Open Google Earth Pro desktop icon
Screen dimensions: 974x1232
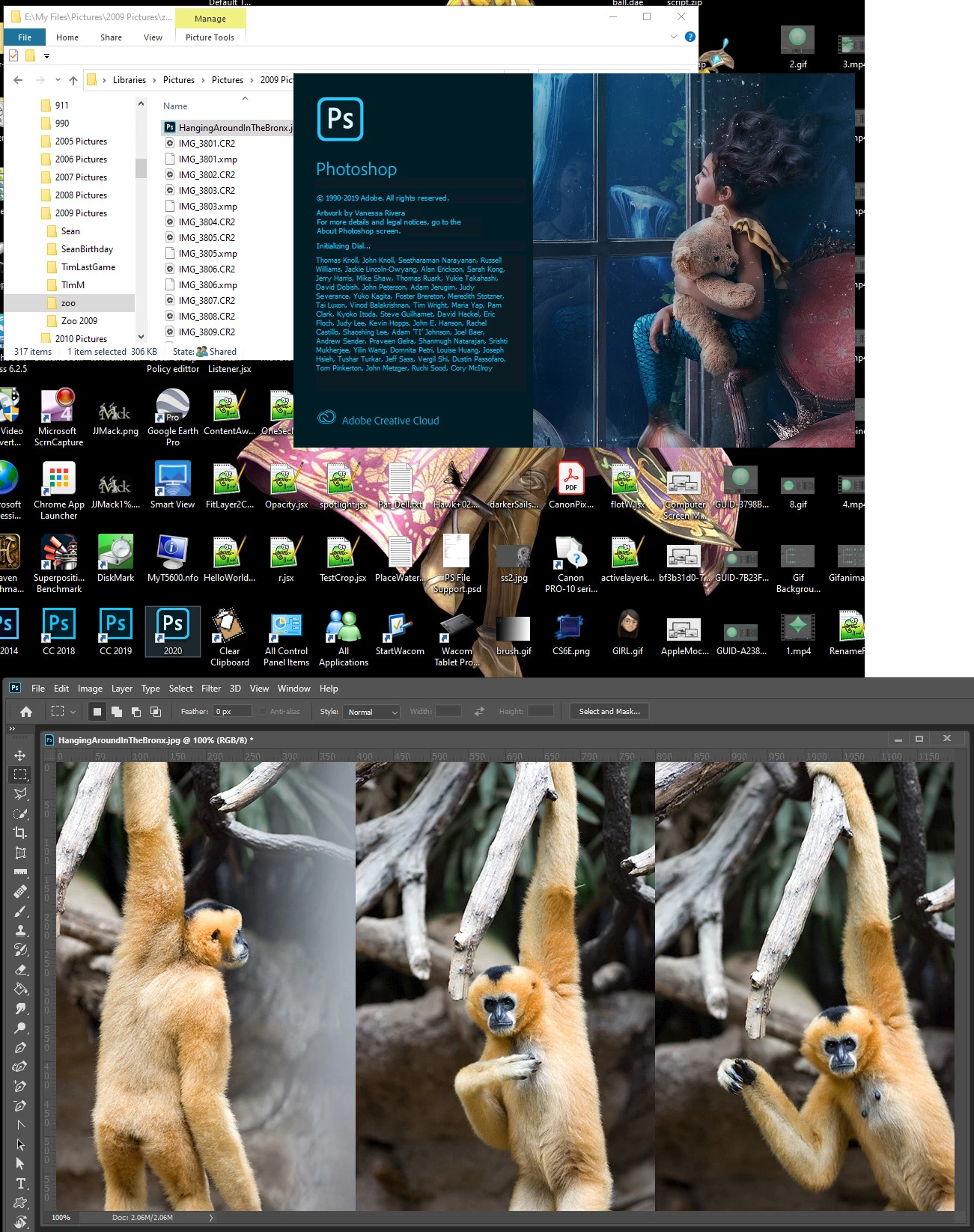click(173, 418)
